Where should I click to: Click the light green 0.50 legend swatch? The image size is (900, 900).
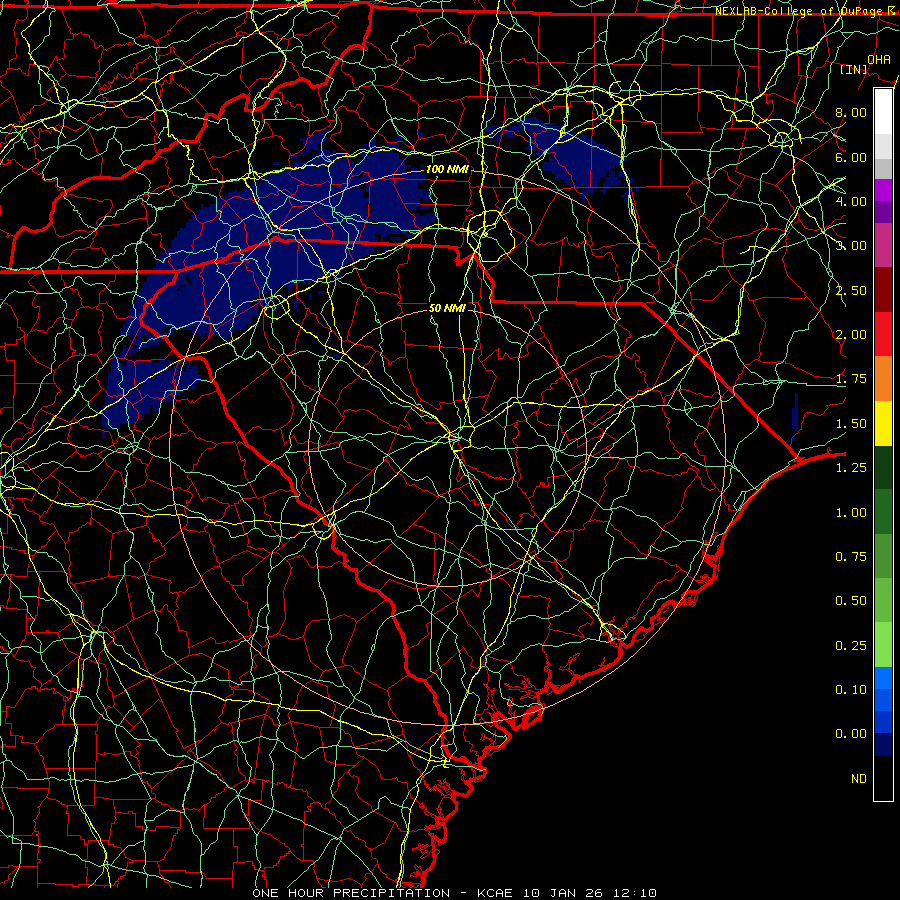(x=883, y=600)
